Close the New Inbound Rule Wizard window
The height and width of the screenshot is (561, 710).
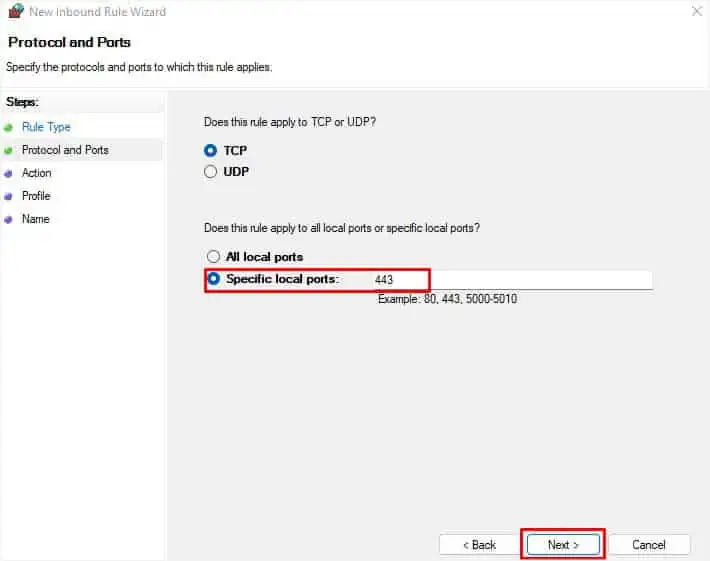(696, 12)
